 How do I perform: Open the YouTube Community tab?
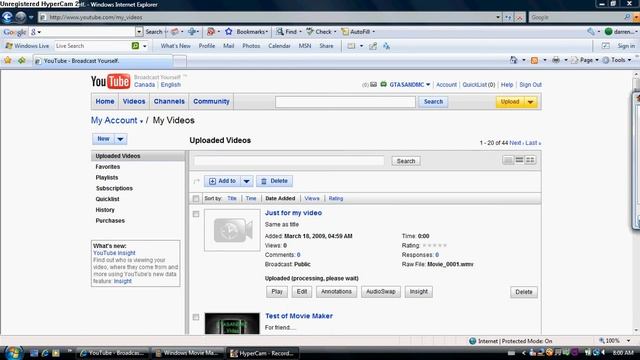pos(211,101)
